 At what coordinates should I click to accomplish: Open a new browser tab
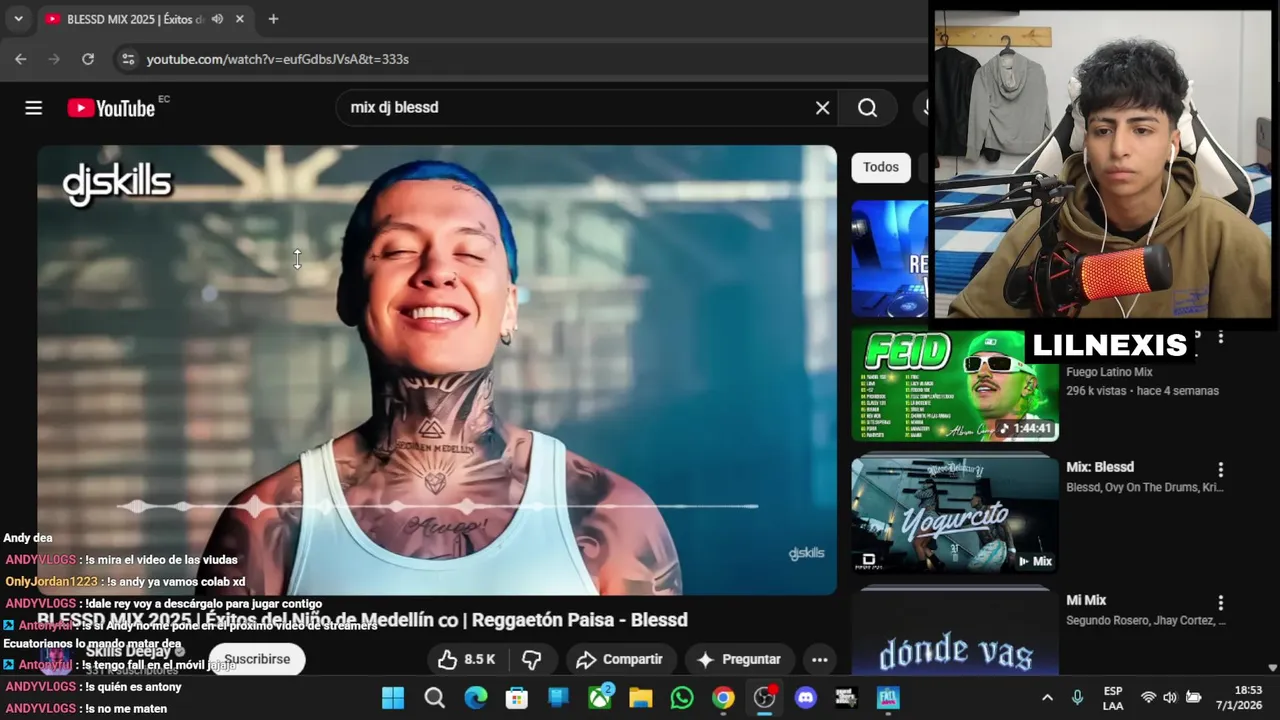(273, 19)
